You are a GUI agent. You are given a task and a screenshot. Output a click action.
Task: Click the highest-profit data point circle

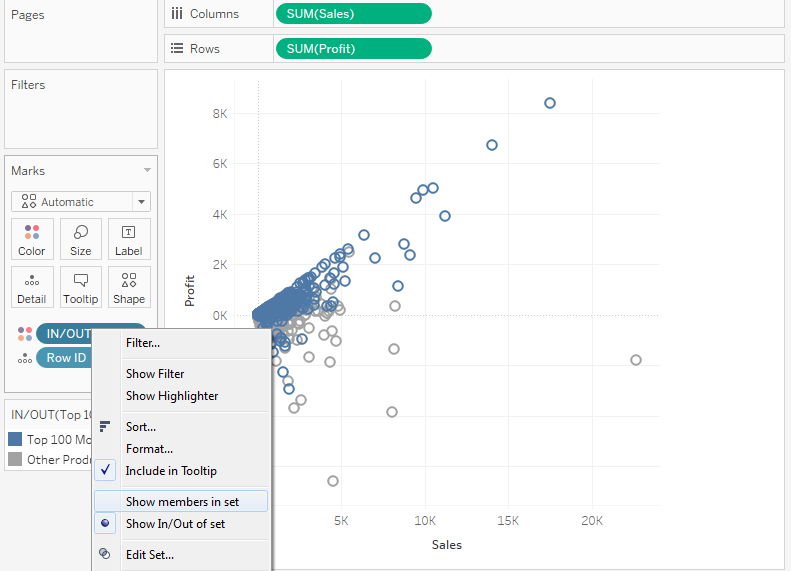[x=549, y=103]
